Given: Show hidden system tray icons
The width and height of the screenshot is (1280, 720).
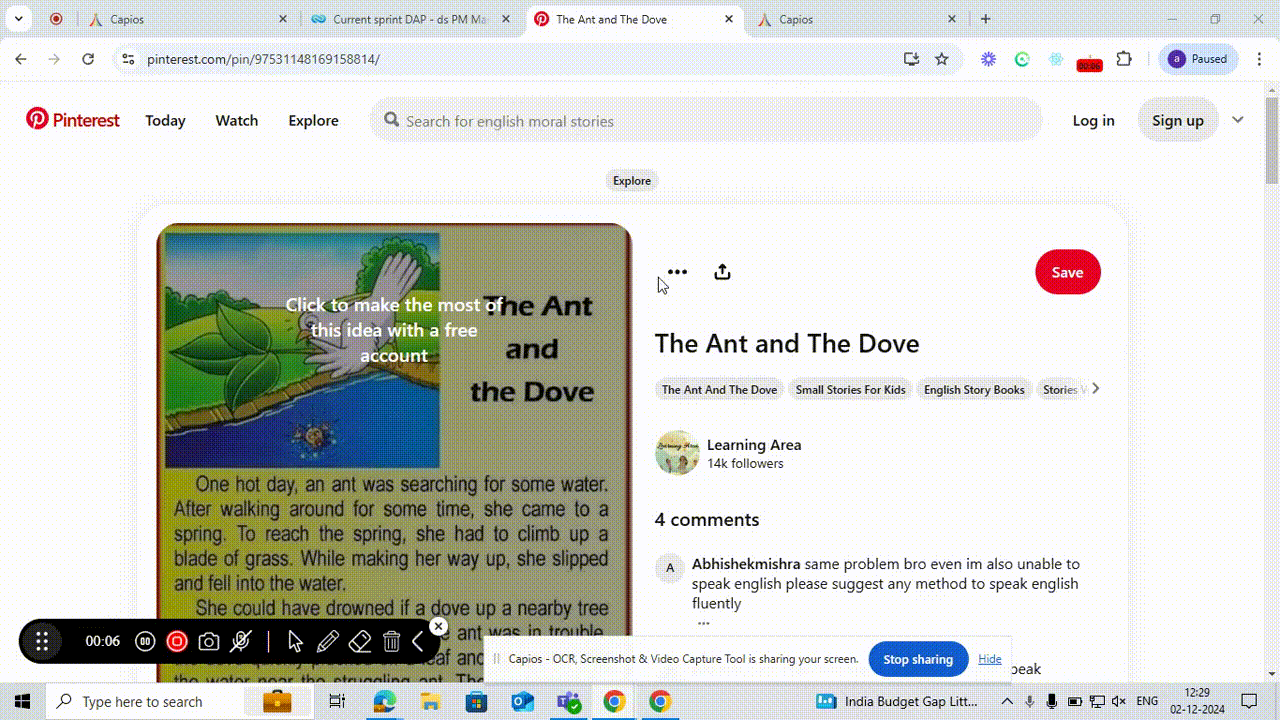Looking at the screenshot, I should tap(1007, 701).
